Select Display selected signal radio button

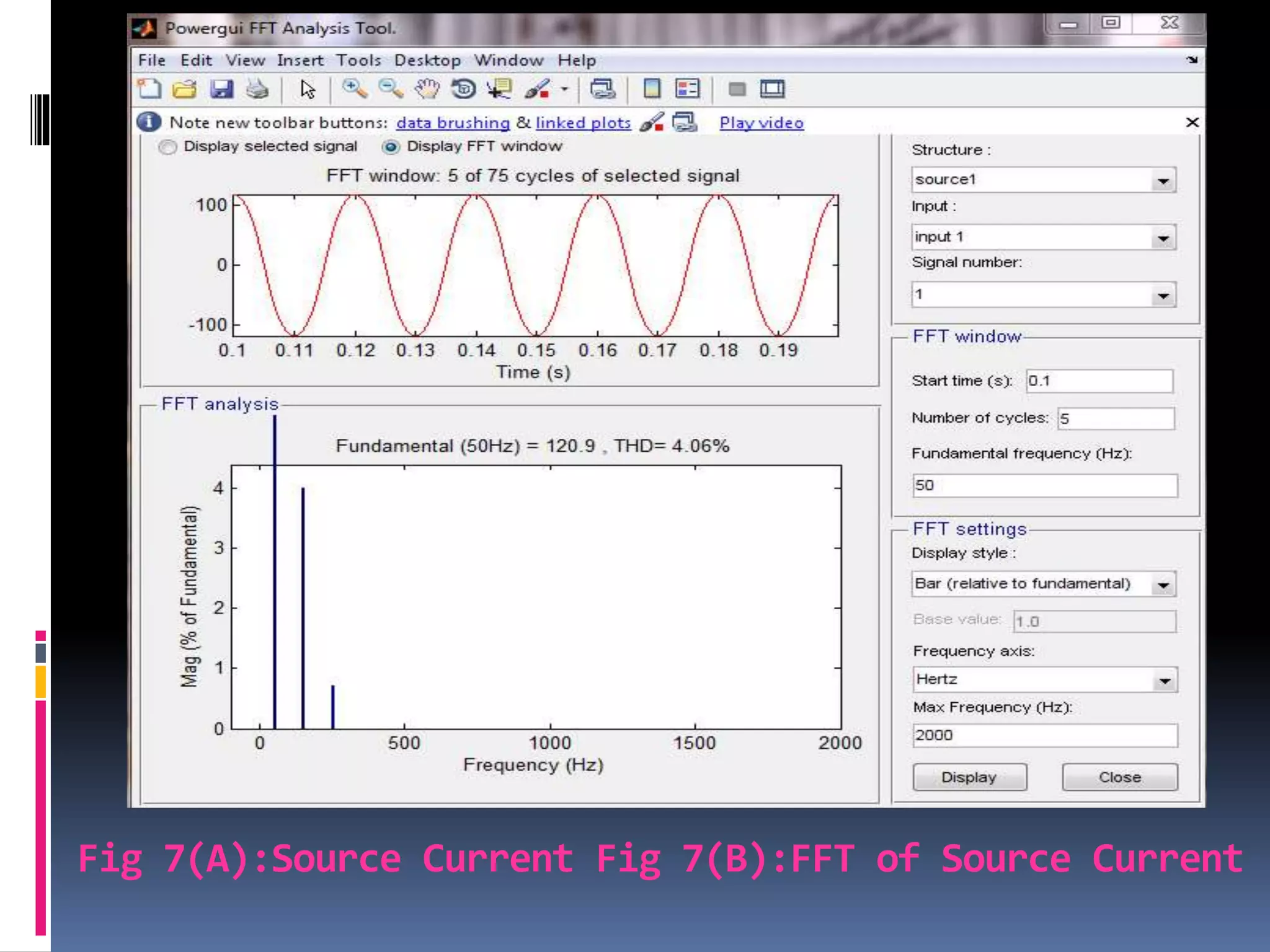pyautogui.click(x=167, y=147)
